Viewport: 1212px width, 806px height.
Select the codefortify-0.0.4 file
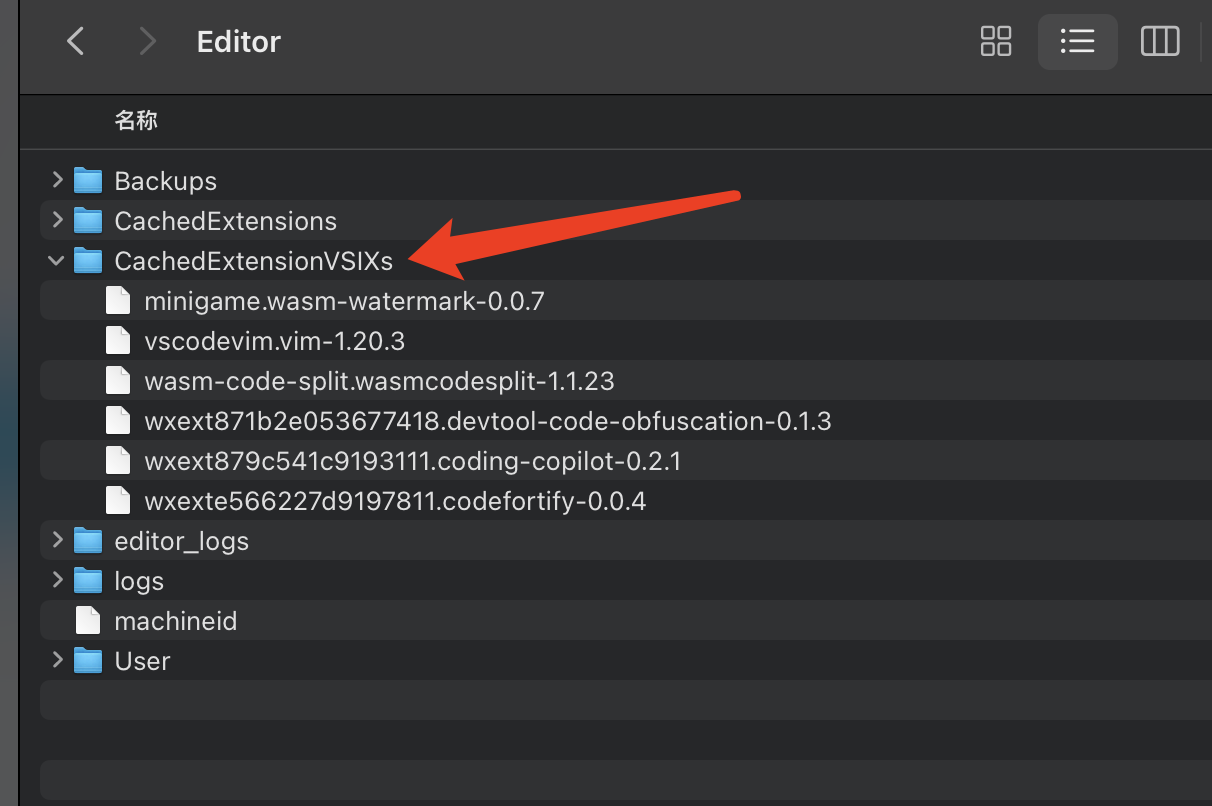395,501
